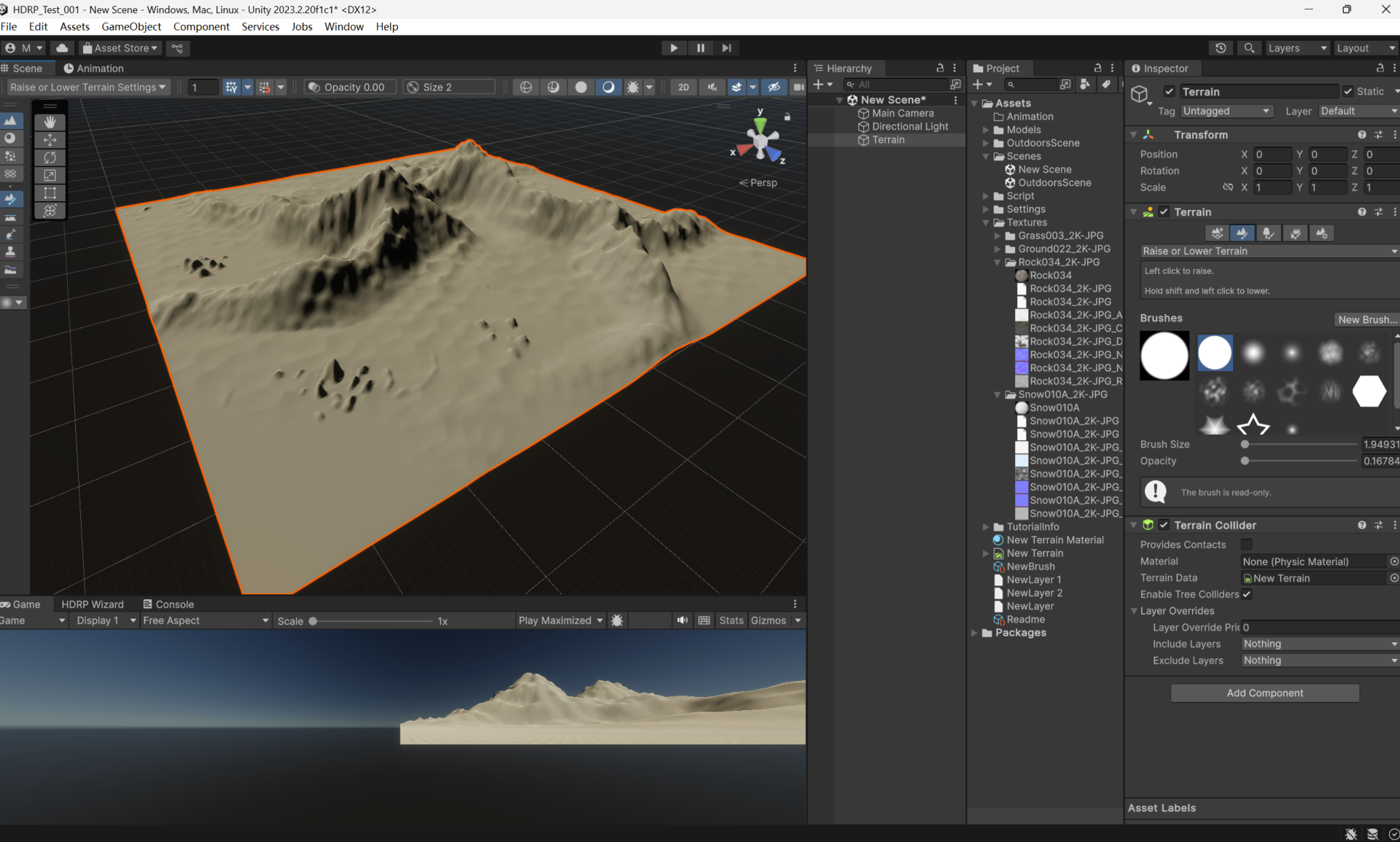
Task: Open the Terrain Settings tool icon
Action: [1321, 233]
